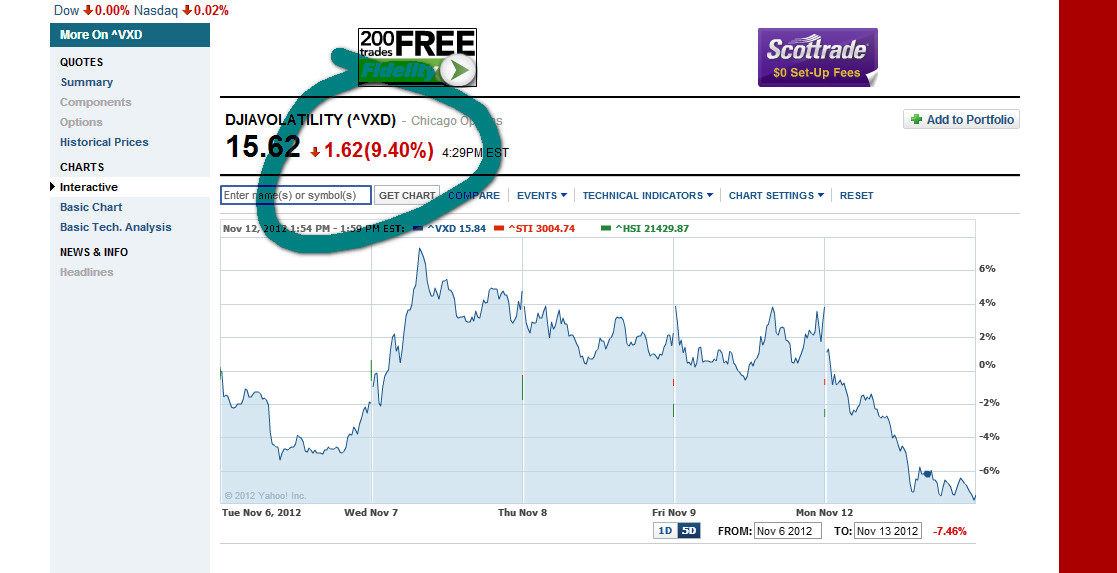Click the chart data point marker near -6%
Screen dimensions: 1117x573
coord(927,474)
